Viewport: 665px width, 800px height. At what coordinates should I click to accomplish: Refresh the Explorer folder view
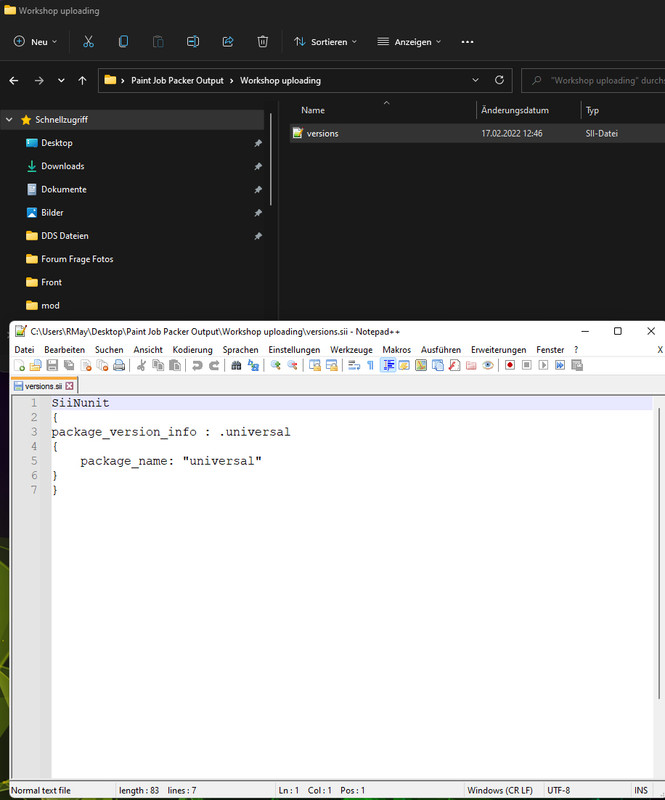point(499,80)
